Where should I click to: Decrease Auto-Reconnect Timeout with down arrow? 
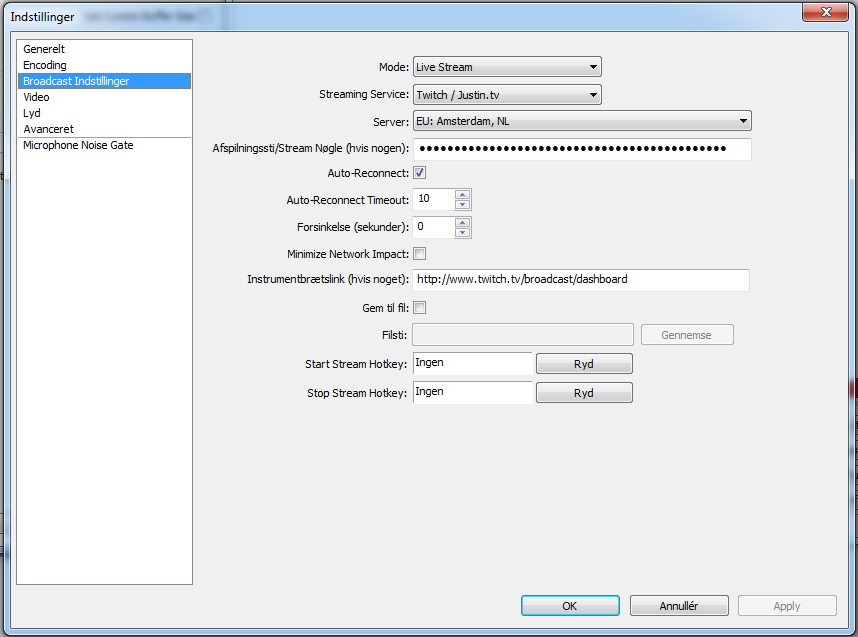pos(462,205)
